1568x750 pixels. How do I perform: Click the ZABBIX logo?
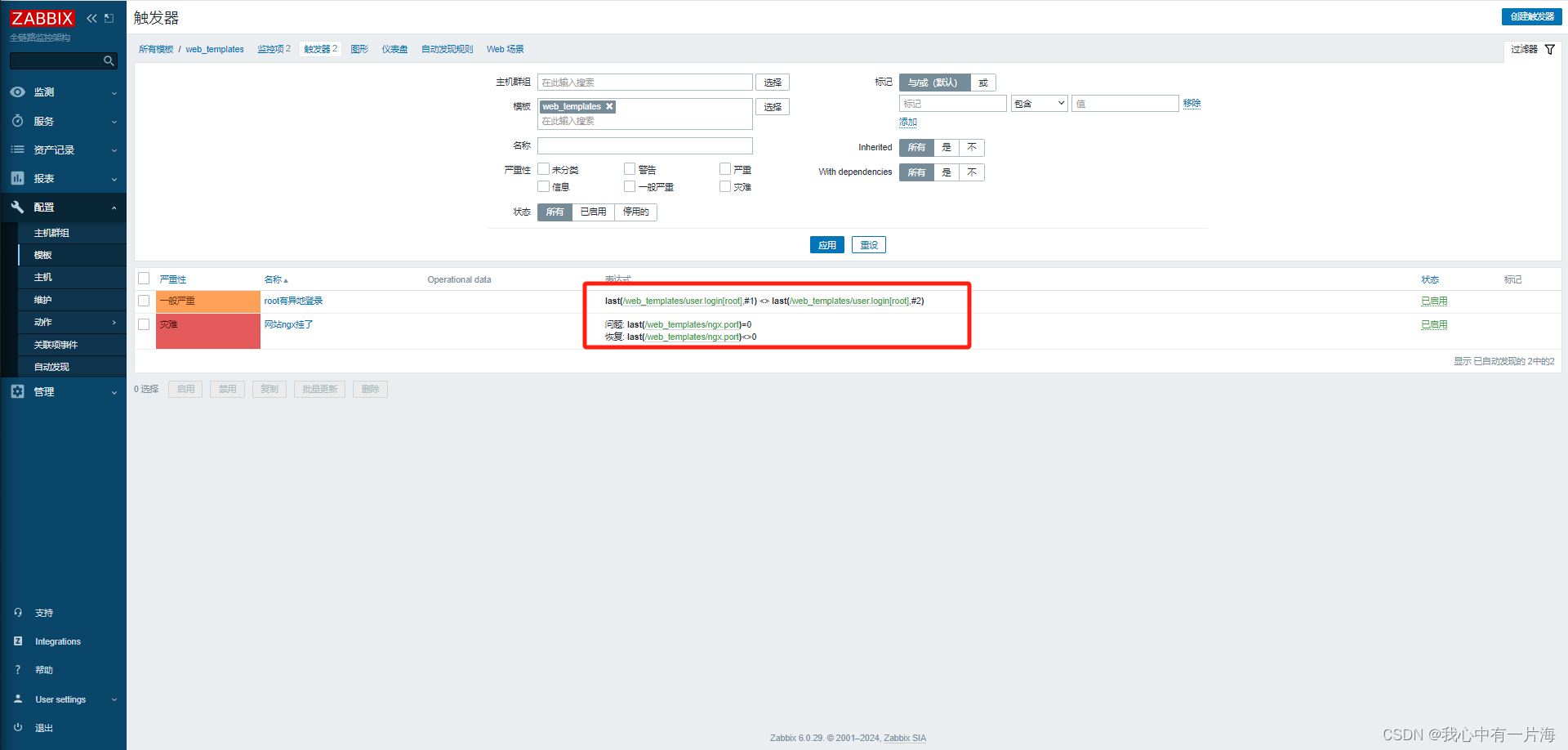42,18
